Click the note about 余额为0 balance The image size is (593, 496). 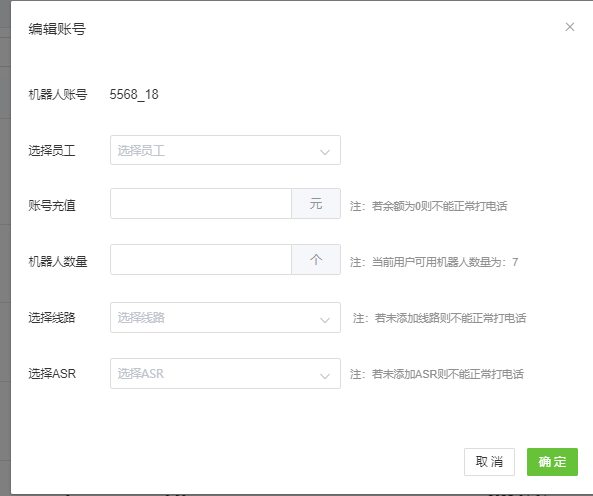(428, 206)
